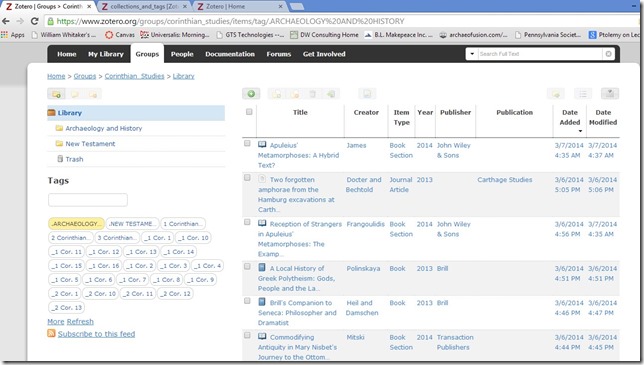The width and height of the screenshot is (644, 365).
Task: Click the book section icon for Apuleius' Metamorphoses
Action: [x=262, y=145]
